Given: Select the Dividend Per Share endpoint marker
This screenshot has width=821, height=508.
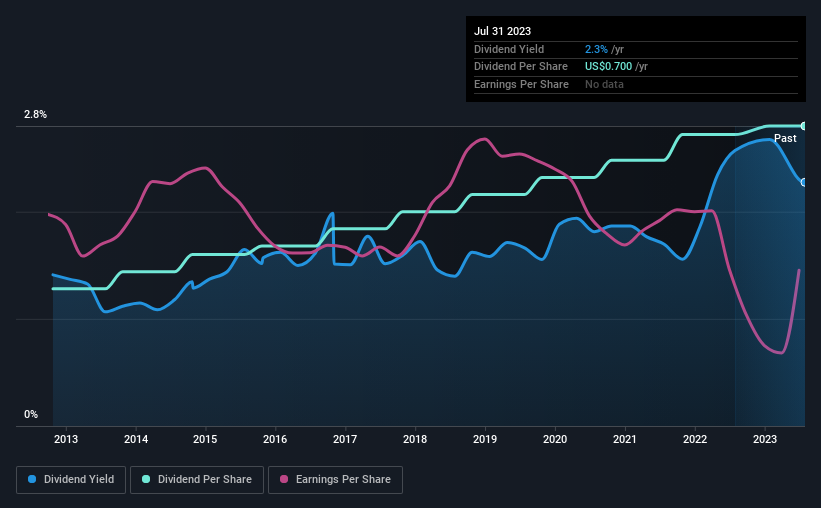Looking at the screenshot, I should [804, 126].
